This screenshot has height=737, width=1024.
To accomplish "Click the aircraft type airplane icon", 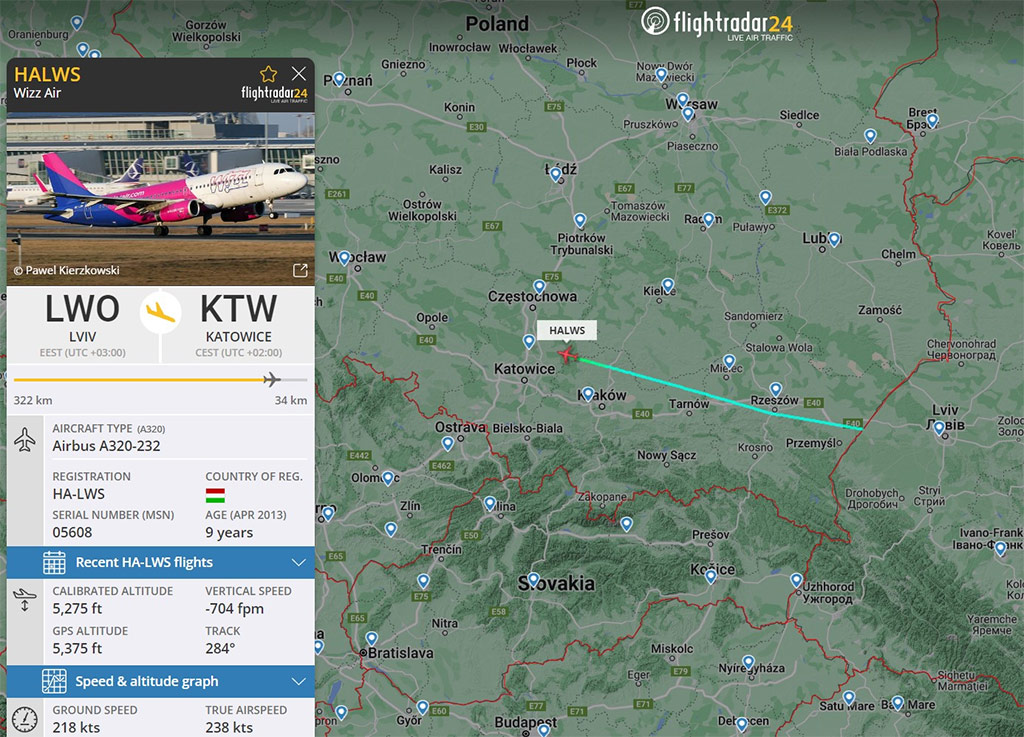I will point(25,439).
